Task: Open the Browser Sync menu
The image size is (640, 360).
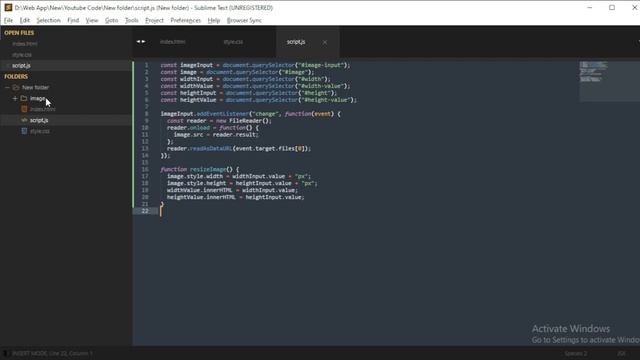Action: tap(244, 20)
